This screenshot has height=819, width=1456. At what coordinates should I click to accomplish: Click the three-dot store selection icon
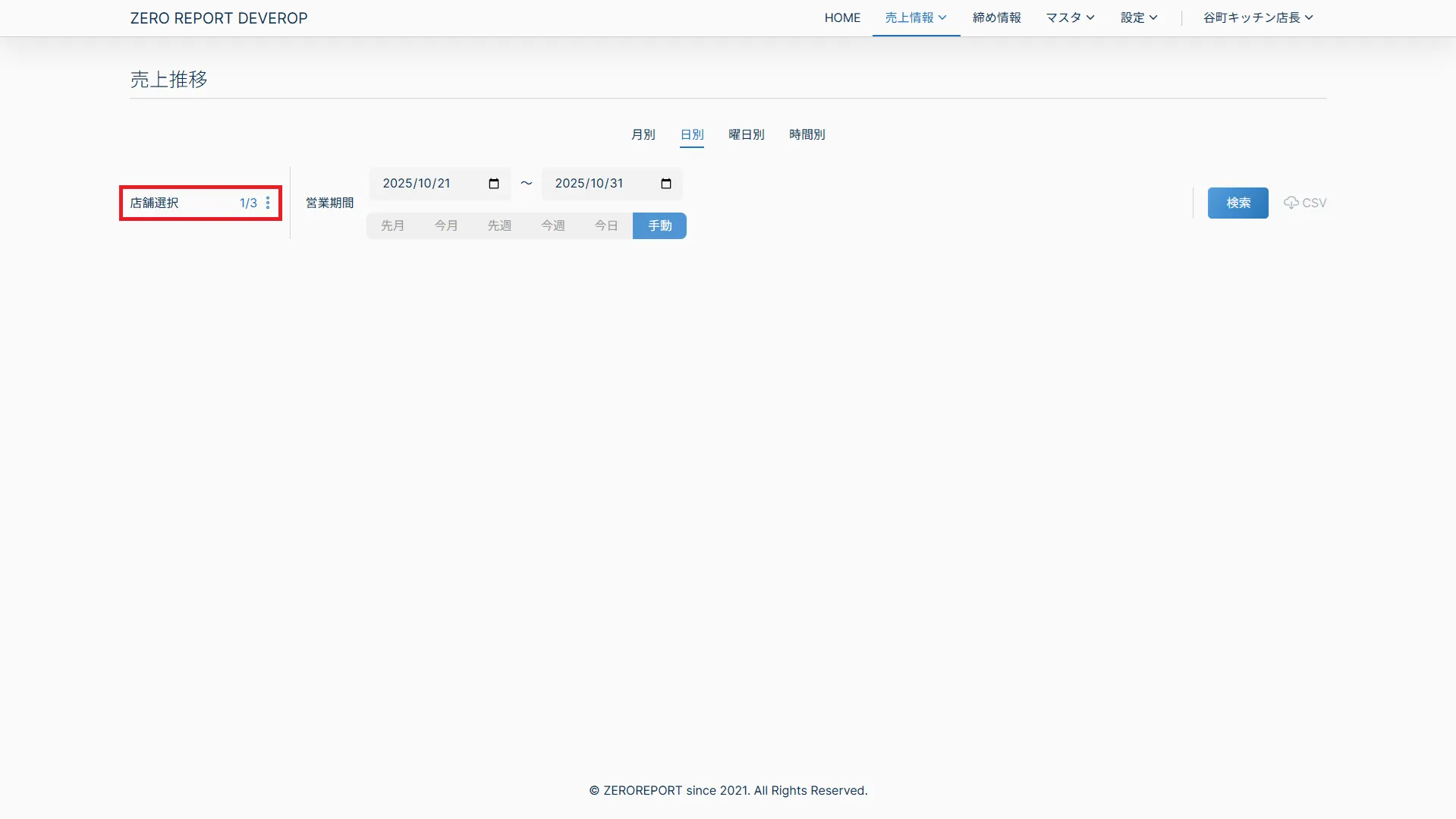(x=268, y=203)
